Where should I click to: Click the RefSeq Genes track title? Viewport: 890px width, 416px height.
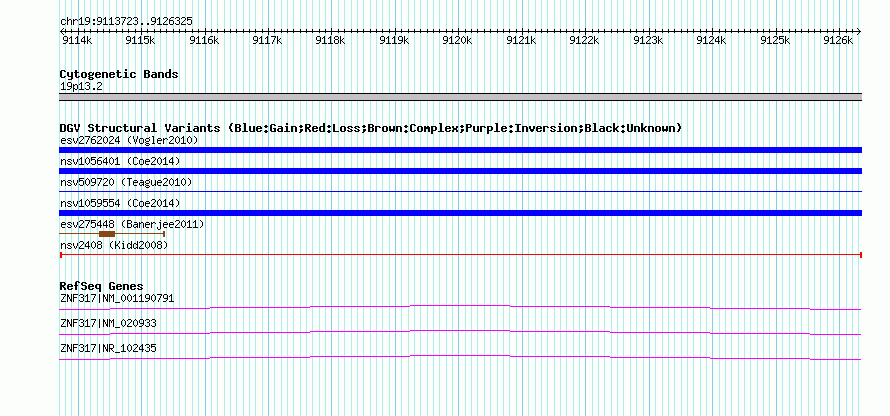point(102,286)
